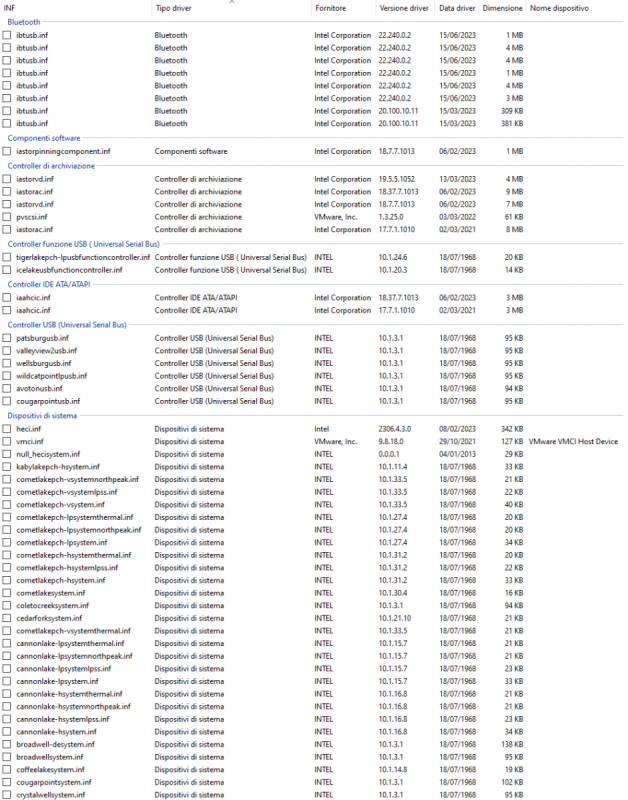Select the valleyview2usb.inf file name
Viewport: 628px width, 800px height.
46,351
